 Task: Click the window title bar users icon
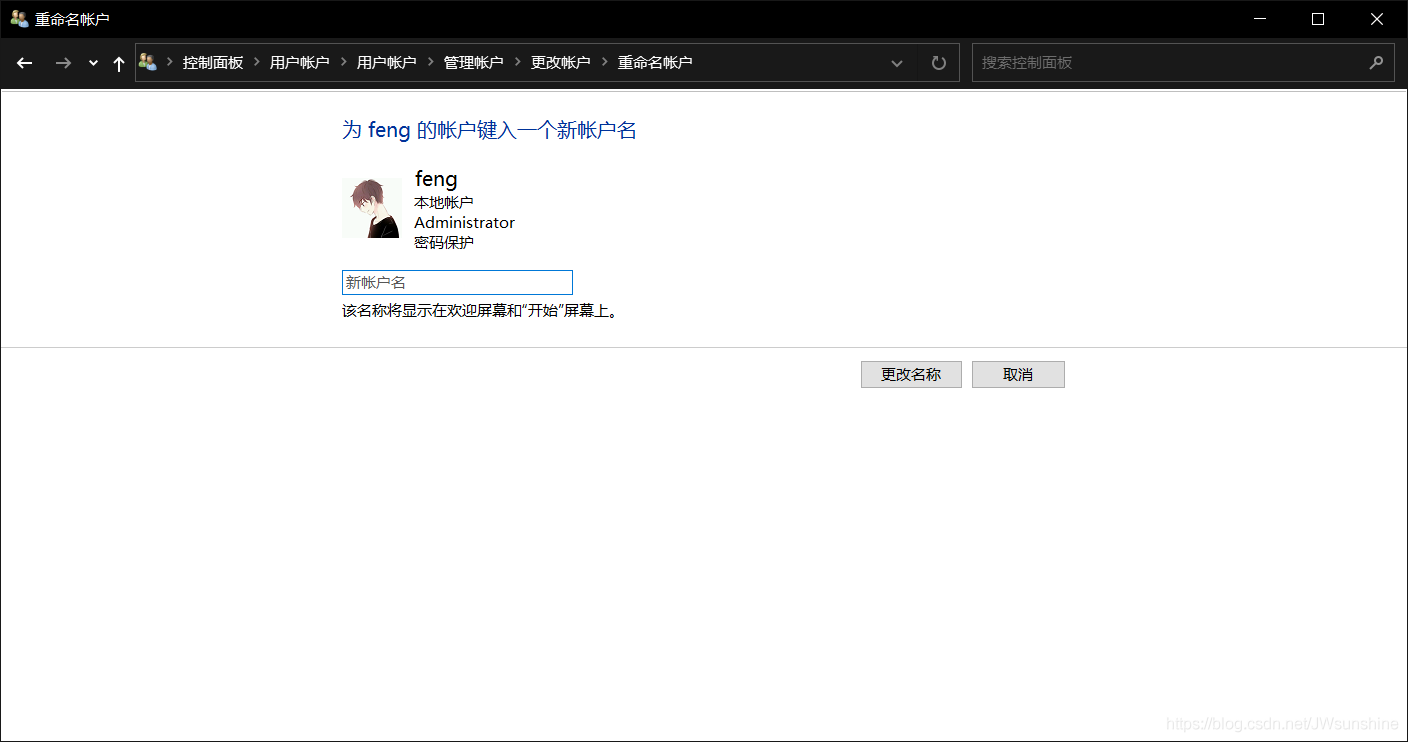click(19, 19)
